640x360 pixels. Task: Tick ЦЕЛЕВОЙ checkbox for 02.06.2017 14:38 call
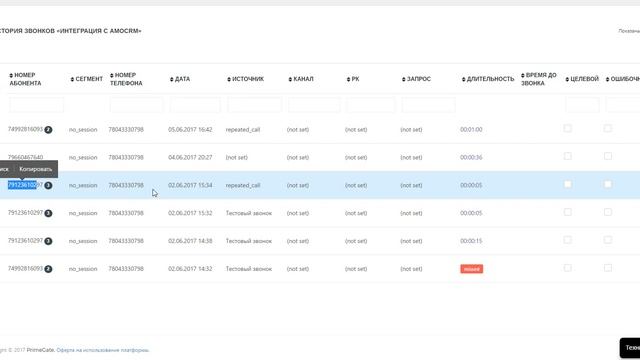coord(567,240)
